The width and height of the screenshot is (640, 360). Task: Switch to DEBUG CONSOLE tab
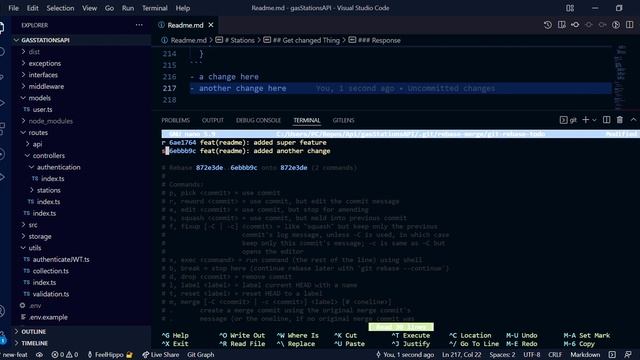click(258, 120)
